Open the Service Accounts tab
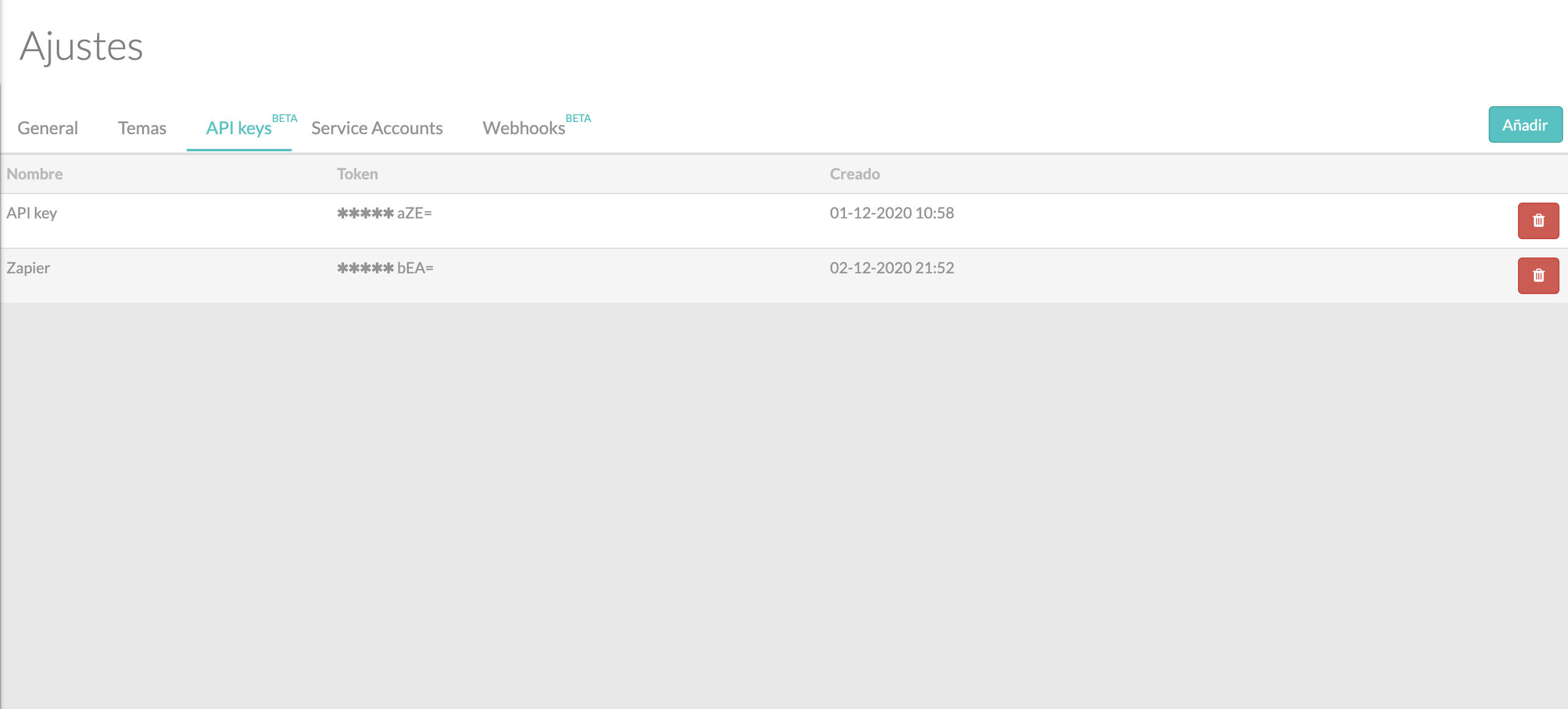Viewport: 1568px width, 709px height. click(377, 128)
